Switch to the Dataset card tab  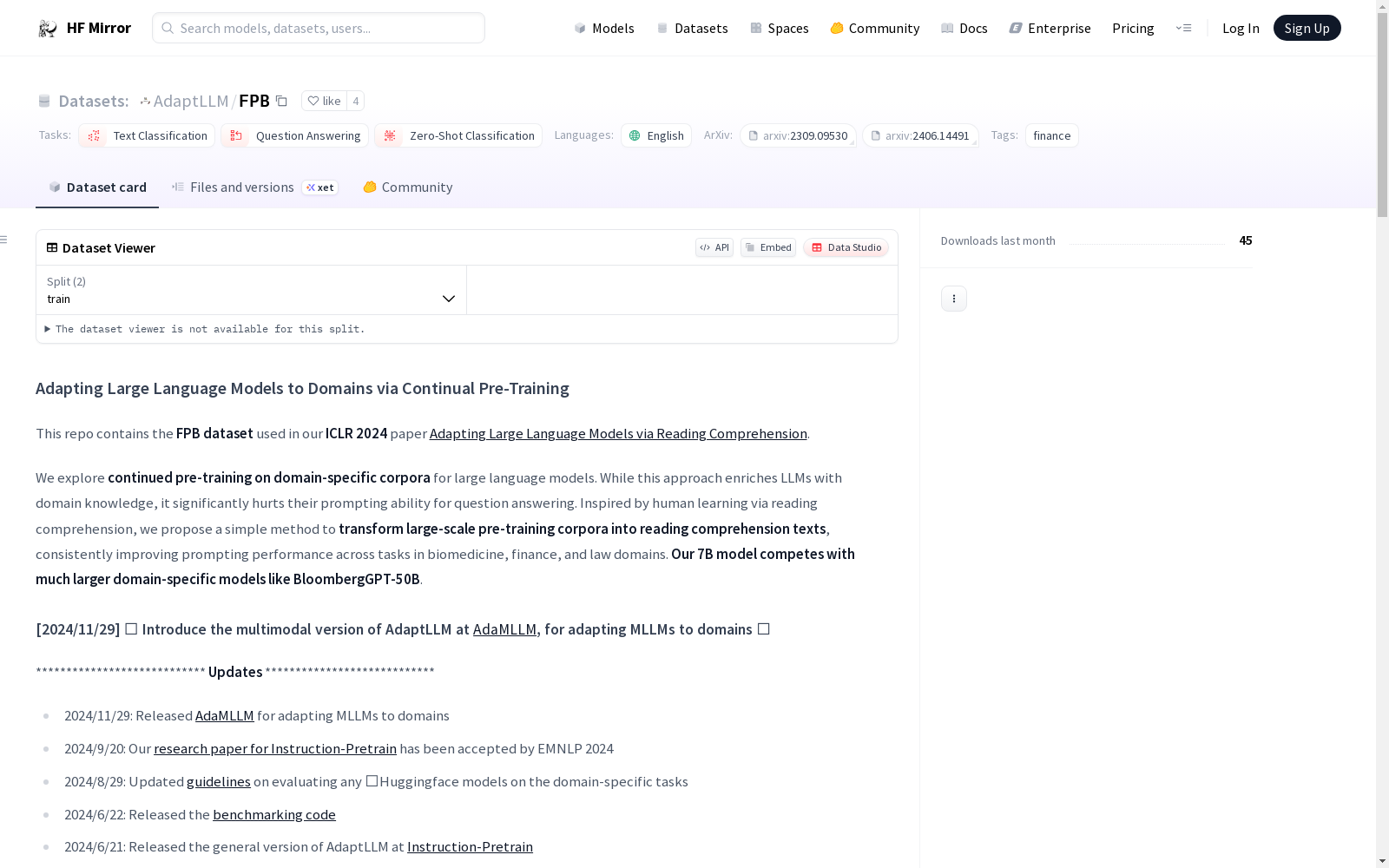[x=97, y=187]
